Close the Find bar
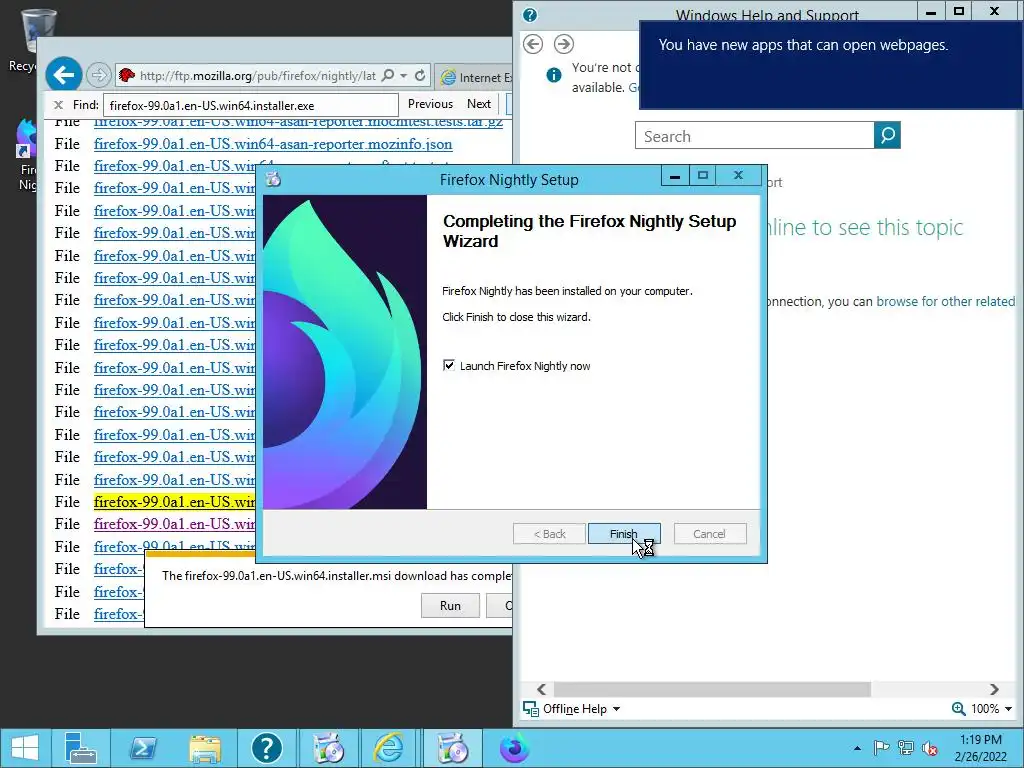Viewport: 1024px width, 768px height. pyautogui.click(x=58, y=104)
